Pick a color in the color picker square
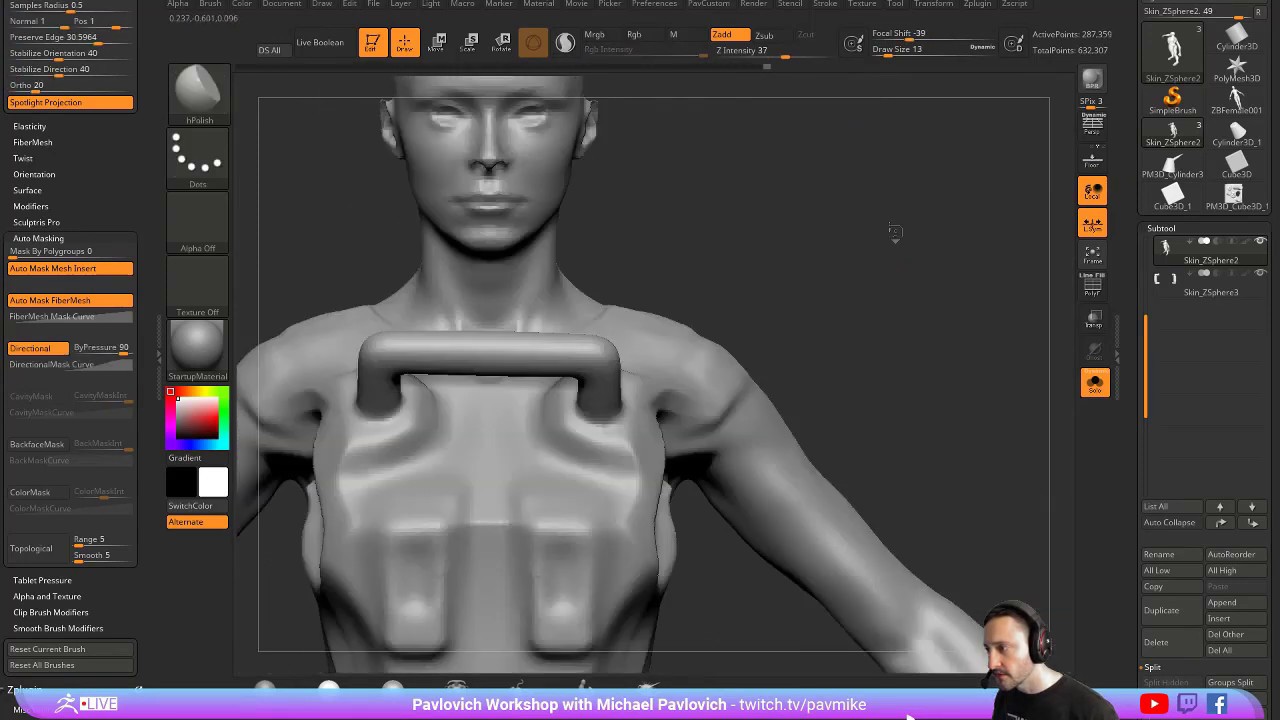This screenshot has width=1280, height=720. (198, 418)
